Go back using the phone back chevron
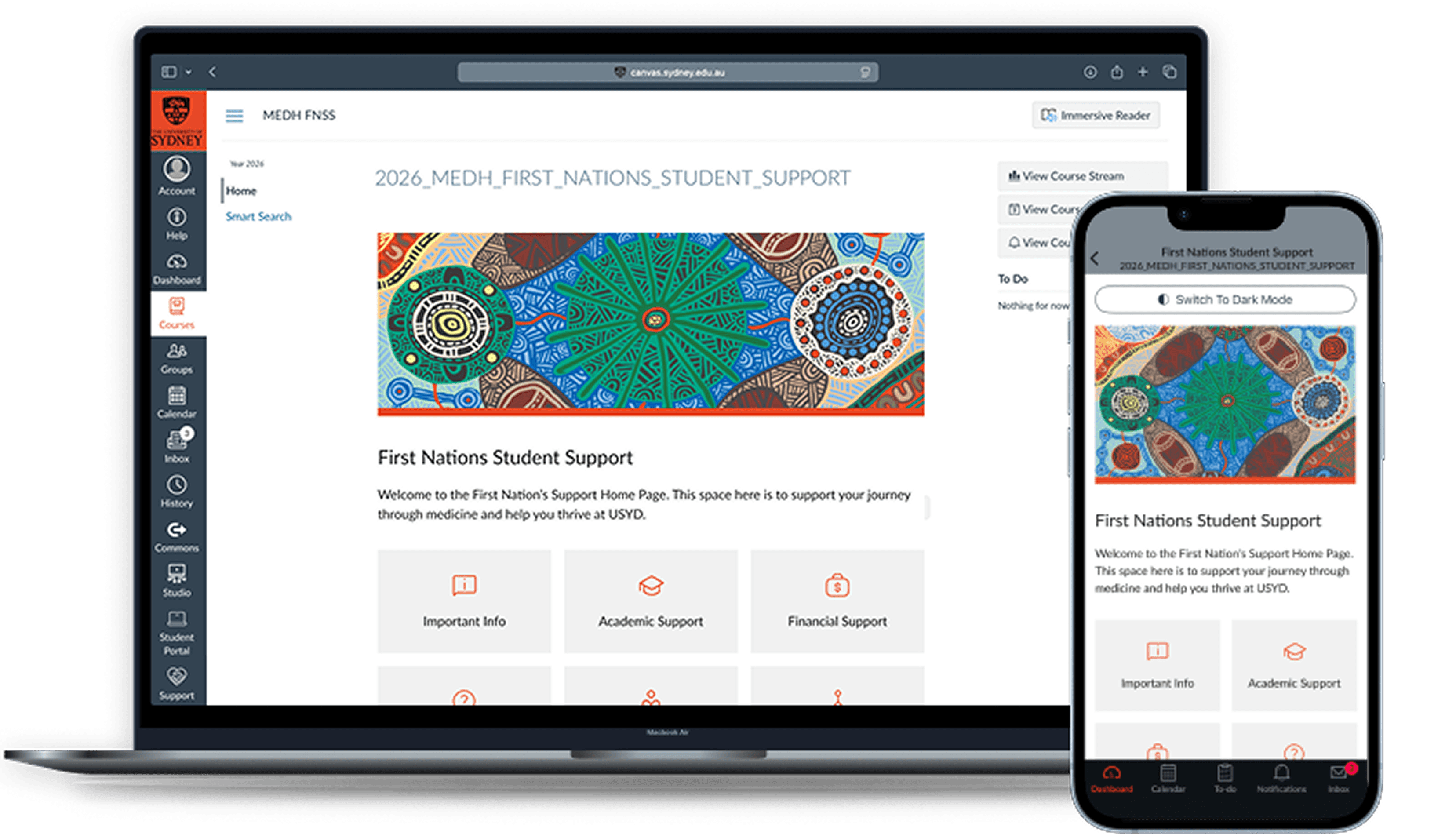The width and height of the screenshot is (1456, 834). 1095,259
